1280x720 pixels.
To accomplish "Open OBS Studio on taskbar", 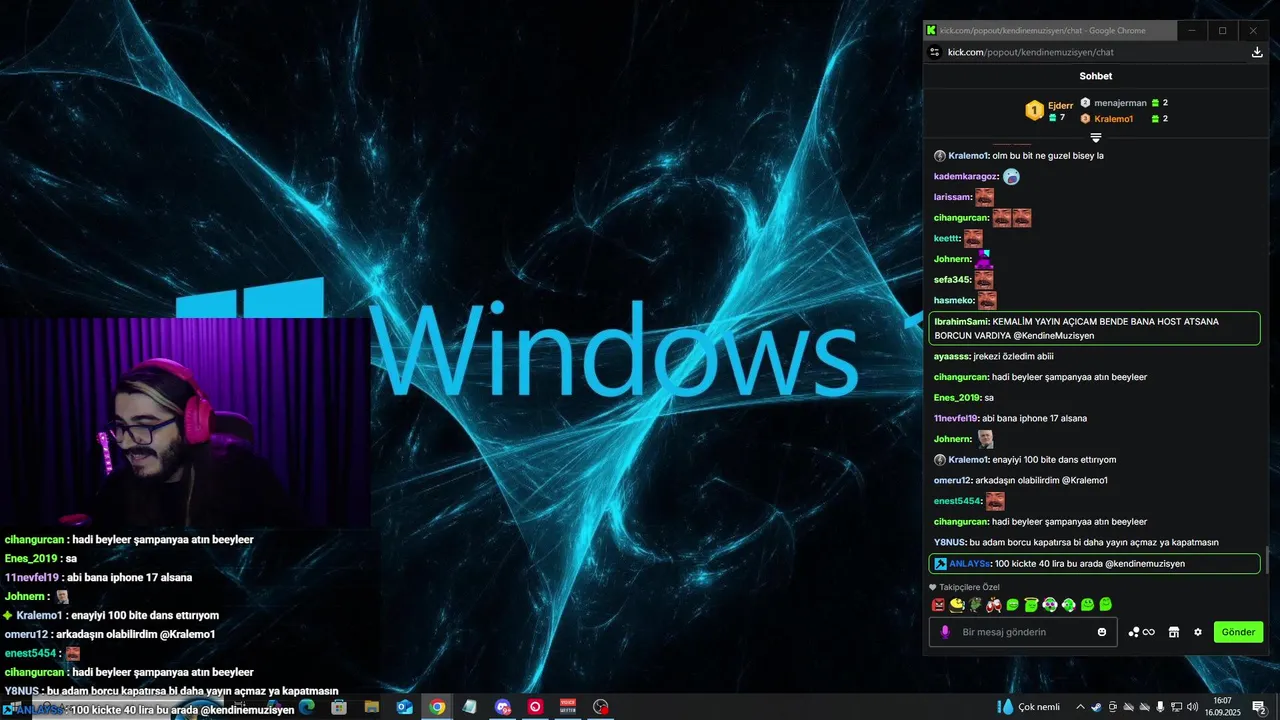I will coord(601,706).
